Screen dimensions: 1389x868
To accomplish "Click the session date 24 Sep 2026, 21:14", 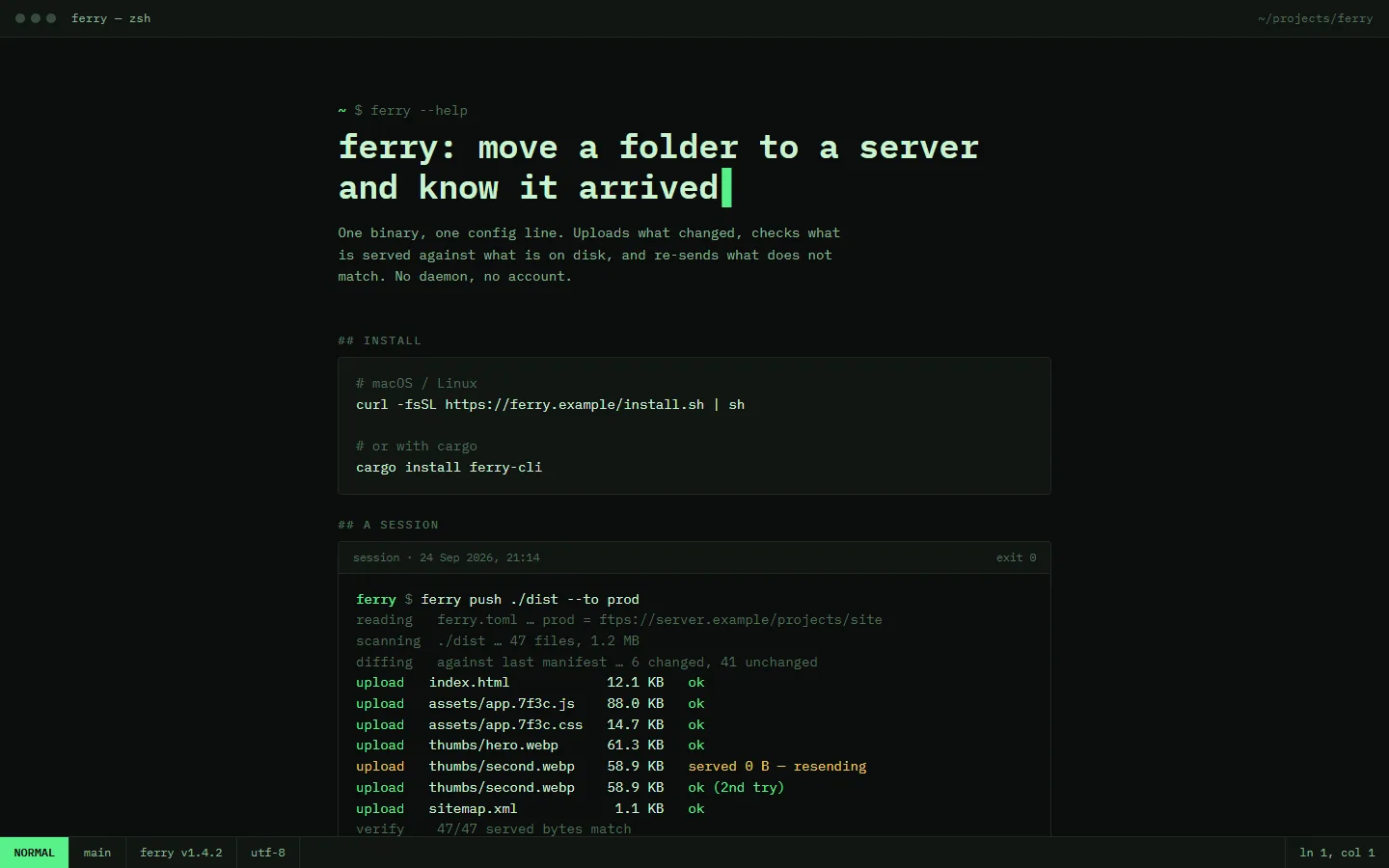I will pos(479,557).
